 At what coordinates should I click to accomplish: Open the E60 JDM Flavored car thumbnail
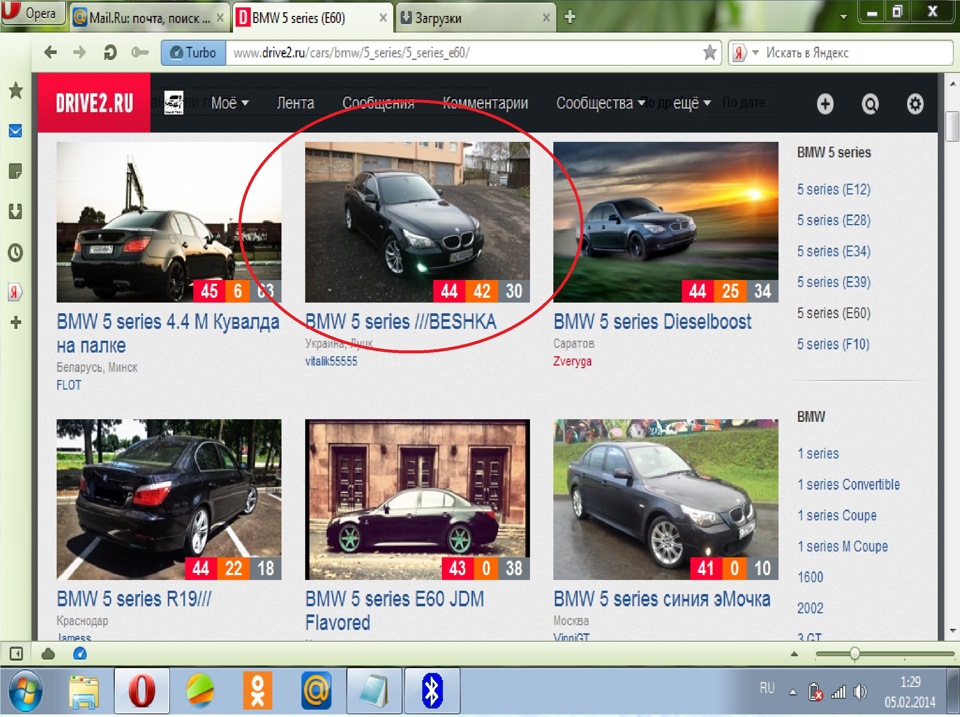[x=418, y=499]
